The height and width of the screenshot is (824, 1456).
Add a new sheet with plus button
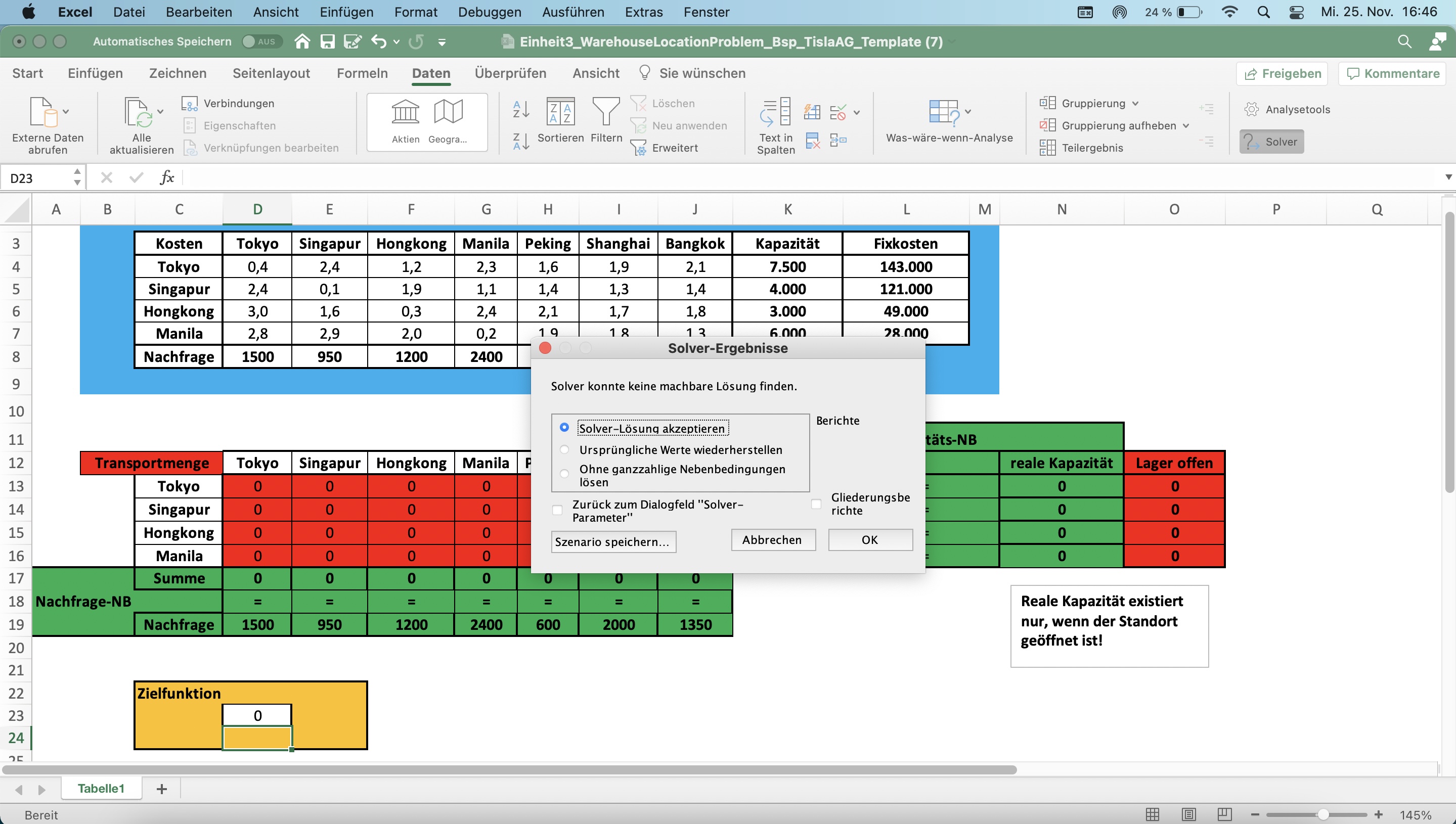point(161,788)
